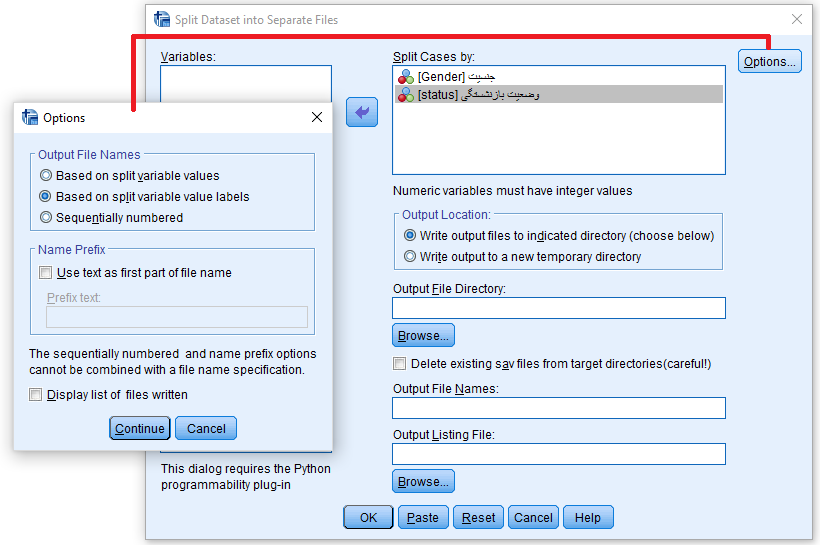Choose 'Based on split variable value labels'

click(45, 197)
